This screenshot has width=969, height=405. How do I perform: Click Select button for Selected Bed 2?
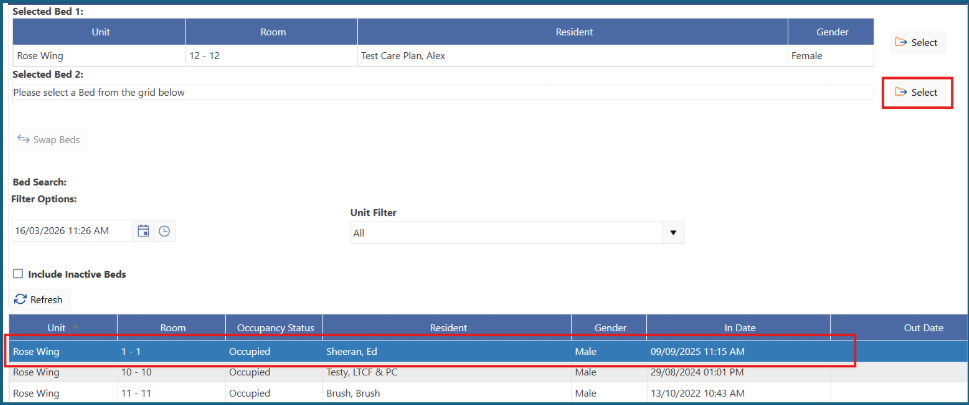(x=917, y=92)
